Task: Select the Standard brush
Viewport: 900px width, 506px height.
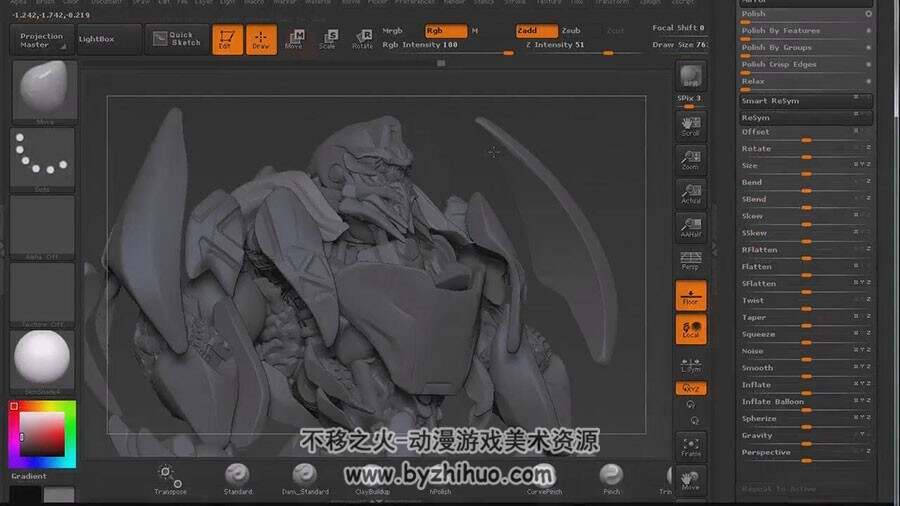Action: [238, 479]
